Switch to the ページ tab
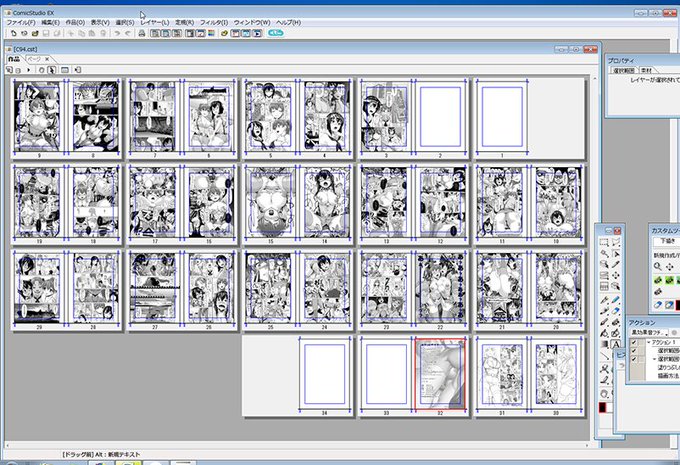This screenshot has width=680, height=465. (34, 59)
